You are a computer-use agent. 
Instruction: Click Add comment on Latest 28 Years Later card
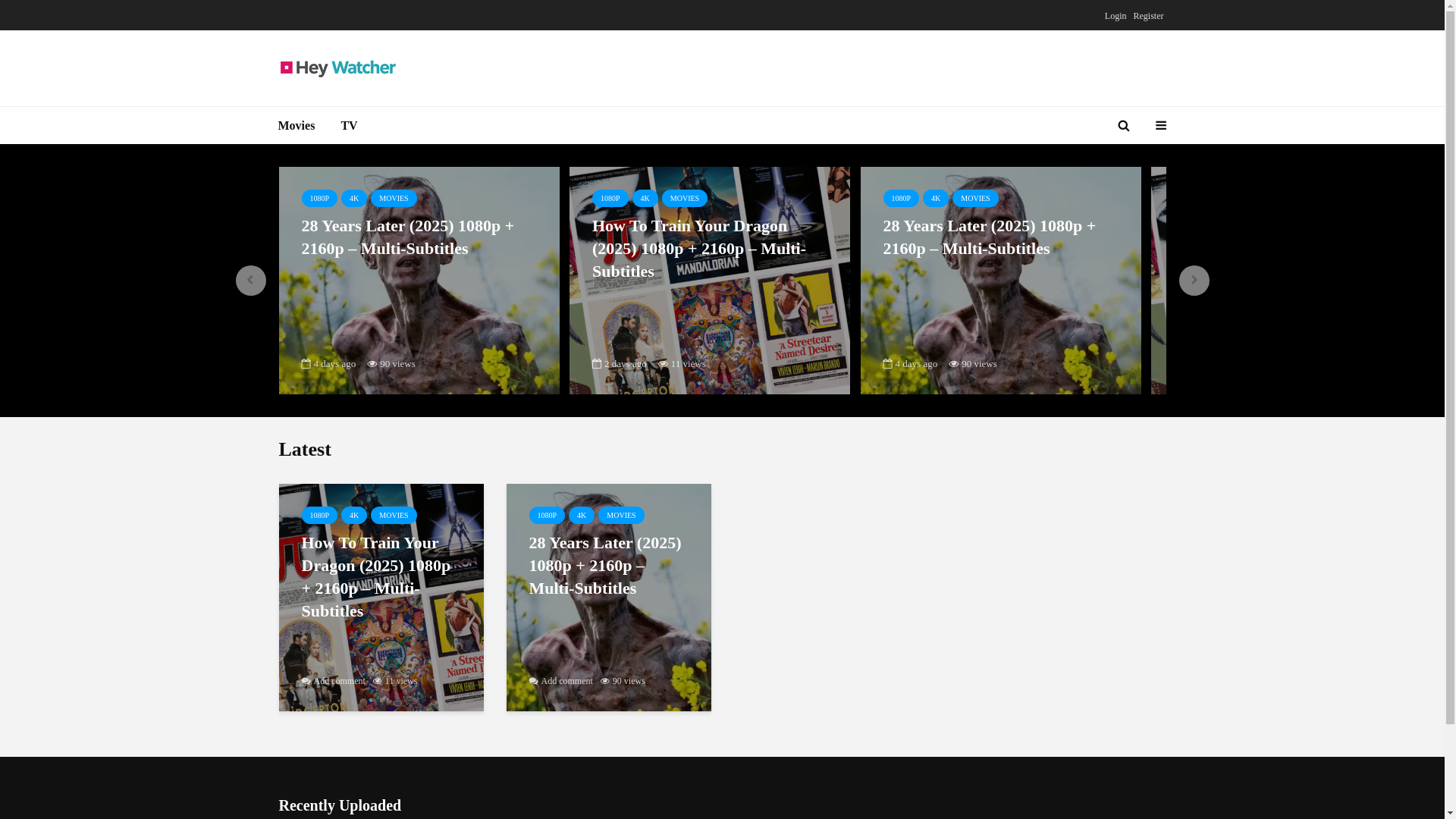(561, 681)
